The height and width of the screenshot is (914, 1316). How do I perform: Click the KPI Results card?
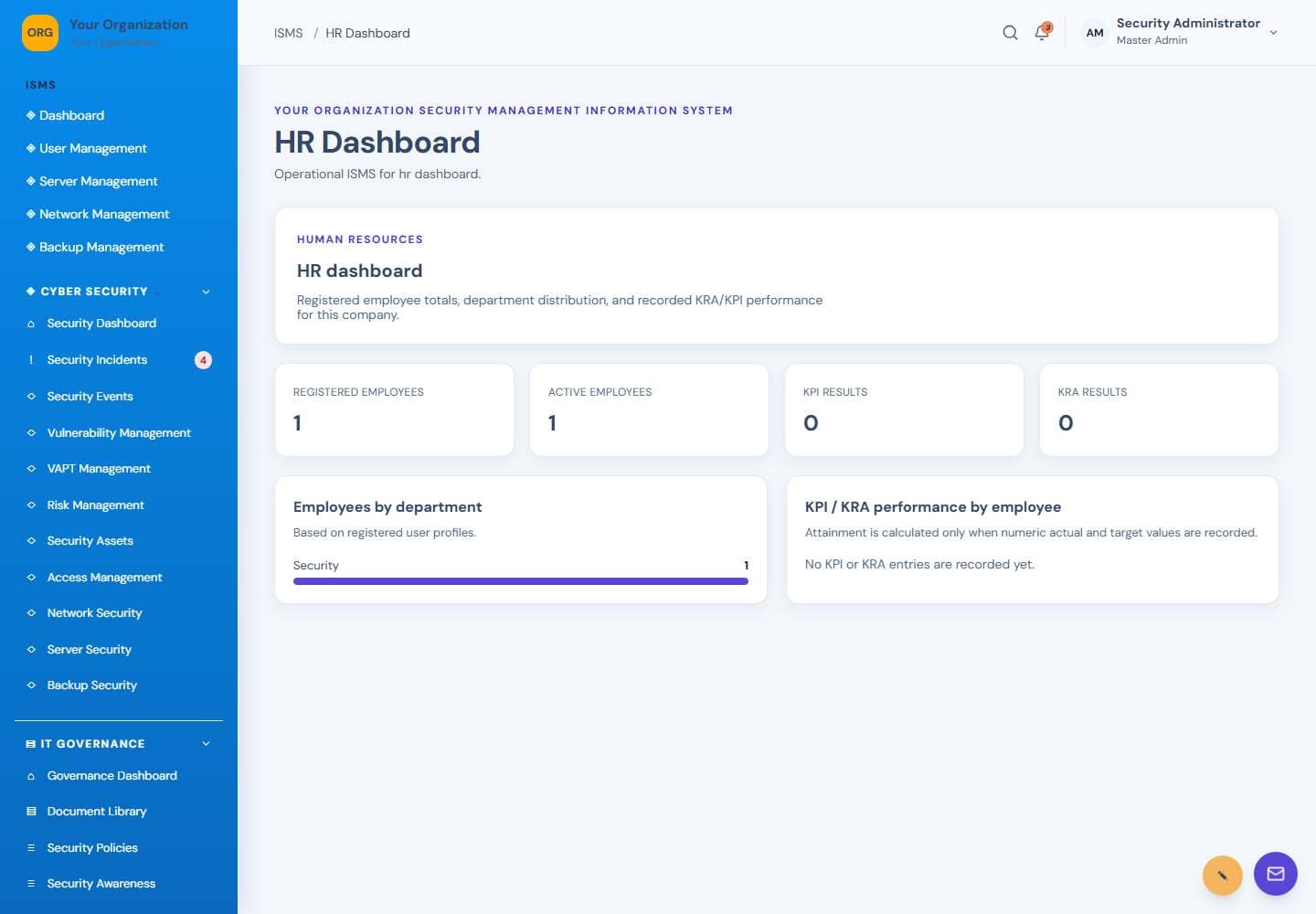click(x=904, y=410)
